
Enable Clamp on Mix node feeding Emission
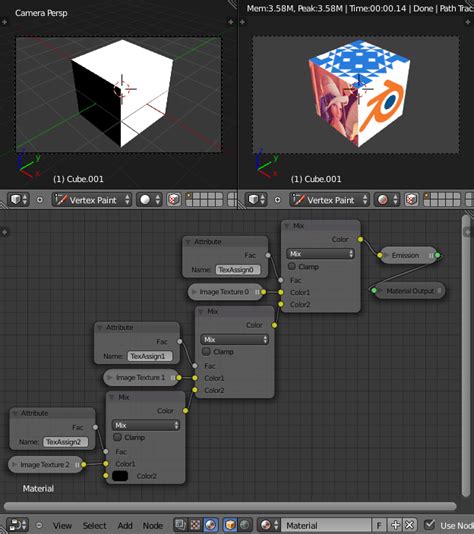(292, 266)
